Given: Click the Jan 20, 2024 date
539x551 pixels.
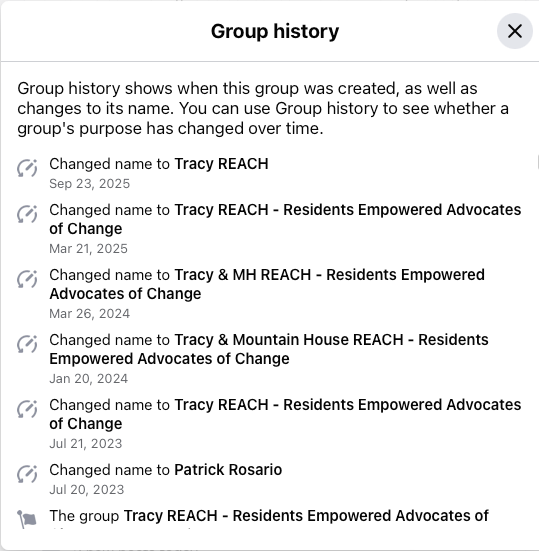Looking at the screenshot, I should tap(89, 379).
